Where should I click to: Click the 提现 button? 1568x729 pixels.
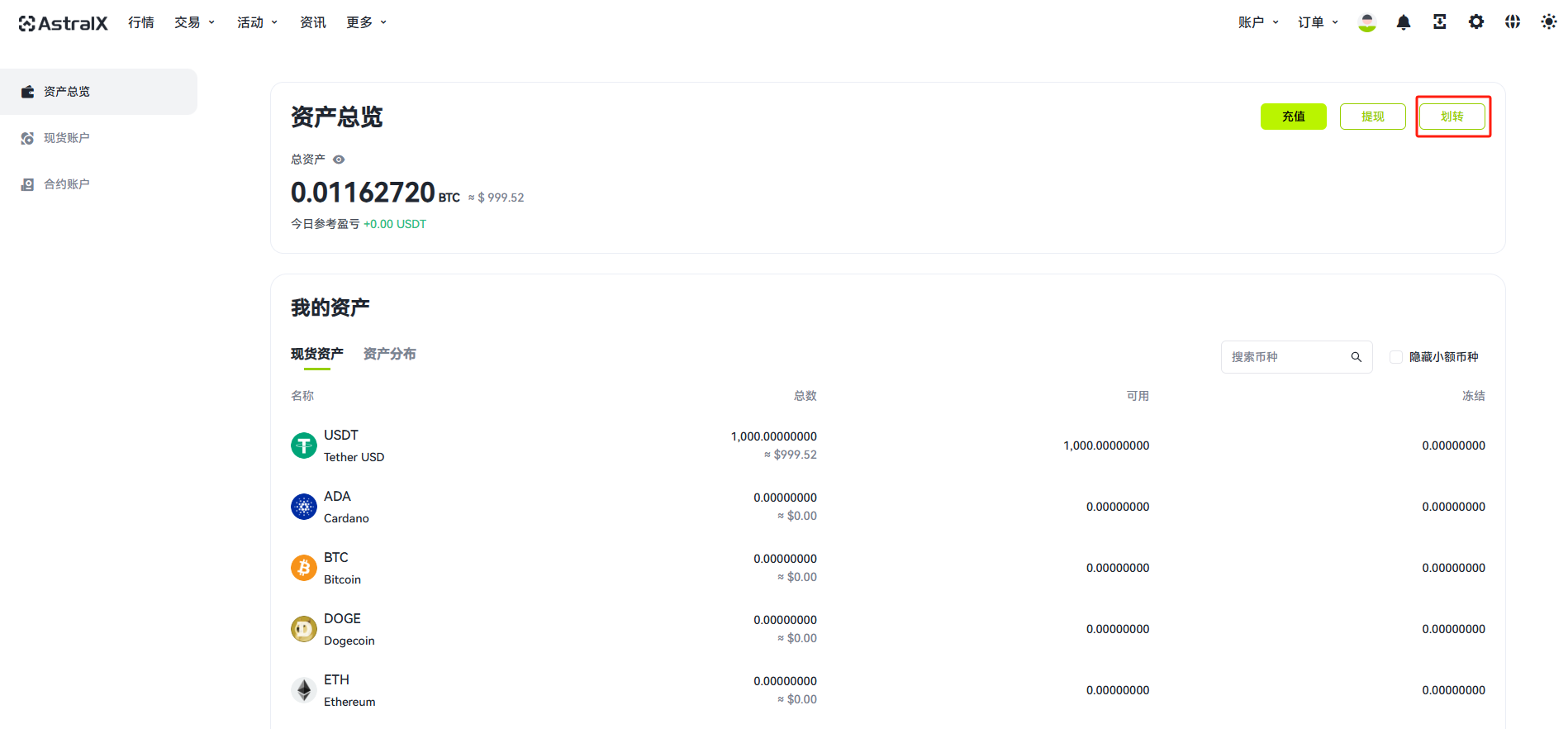1373,117
